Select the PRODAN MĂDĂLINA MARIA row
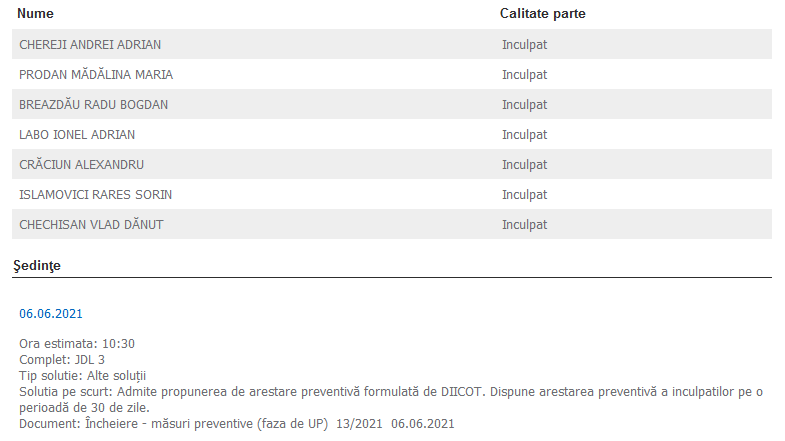 (96, 75)
